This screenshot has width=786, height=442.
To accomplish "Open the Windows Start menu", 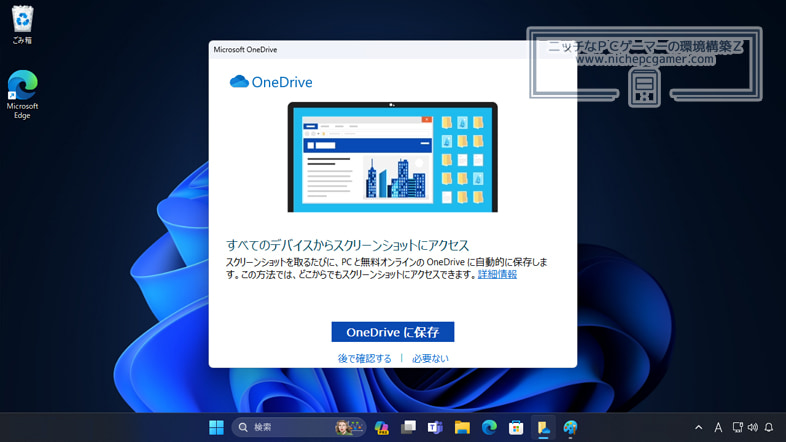I will [x=217, y=427].
